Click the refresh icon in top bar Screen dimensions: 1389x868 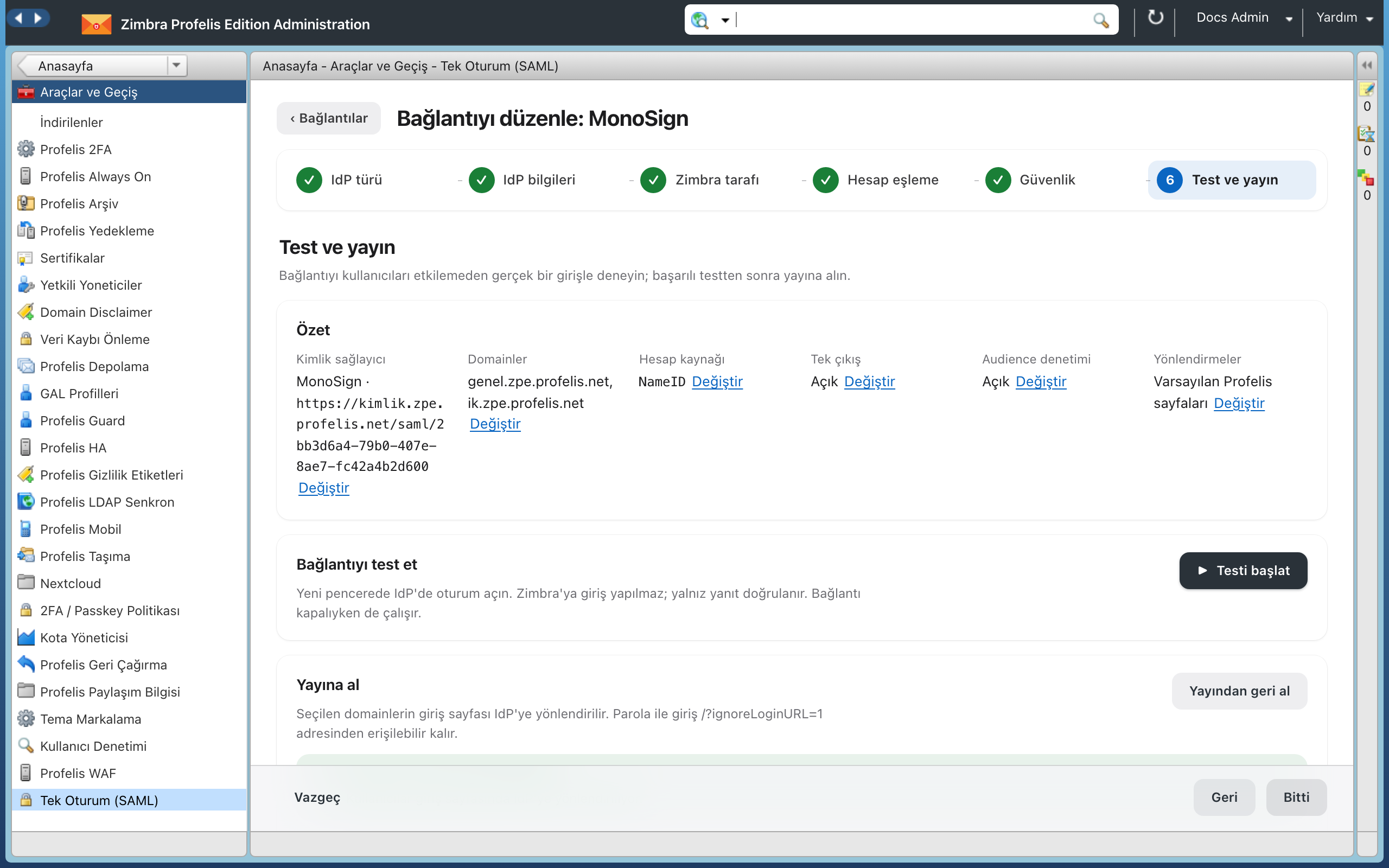pos(1155,18)
